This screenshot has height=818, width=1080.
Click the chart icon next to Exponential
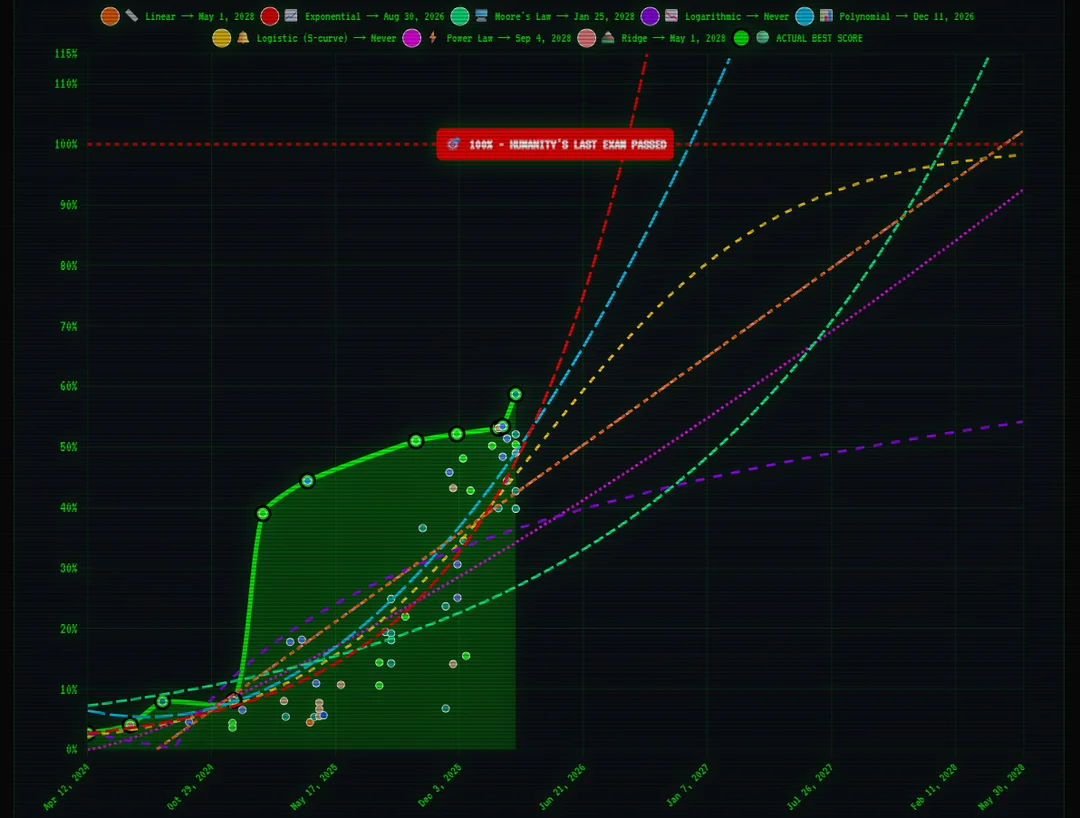(291, 17)
